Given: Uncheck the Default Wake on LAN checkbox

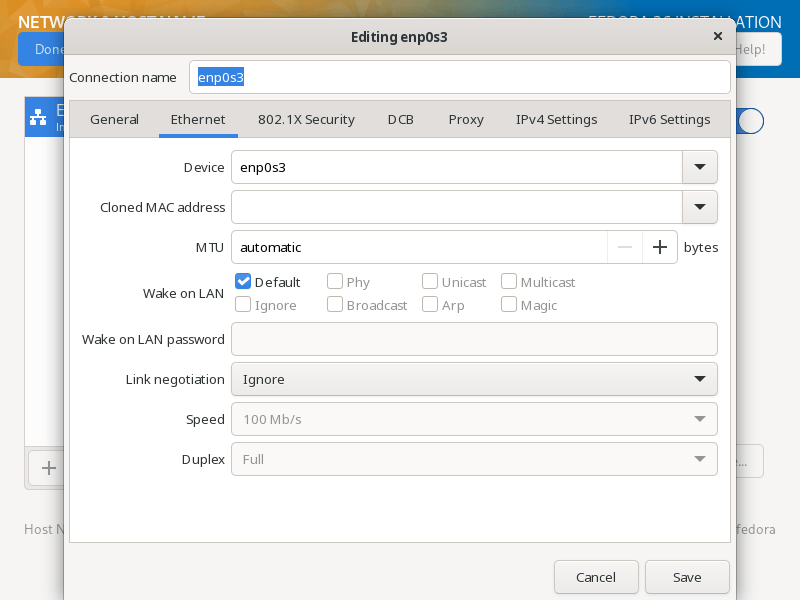Looking at the screenshot, I should (x=243, y=282).
